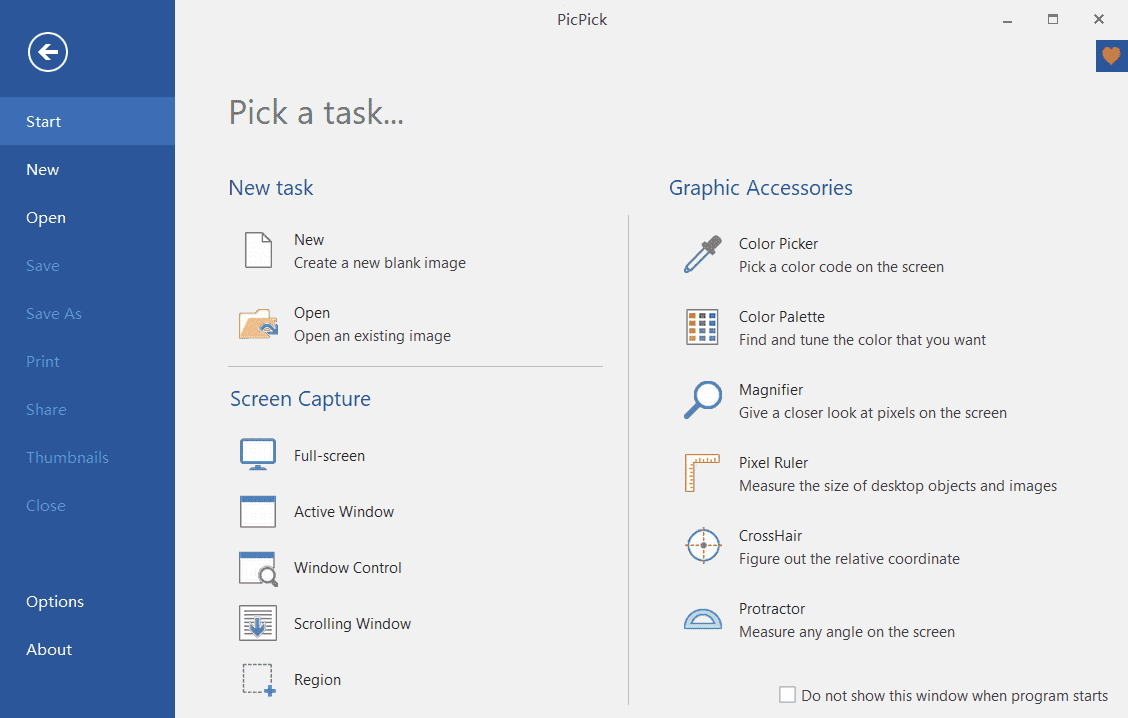
Task: Click 'Give a closer look at pixels' text
Action: [x=873, y=413]
